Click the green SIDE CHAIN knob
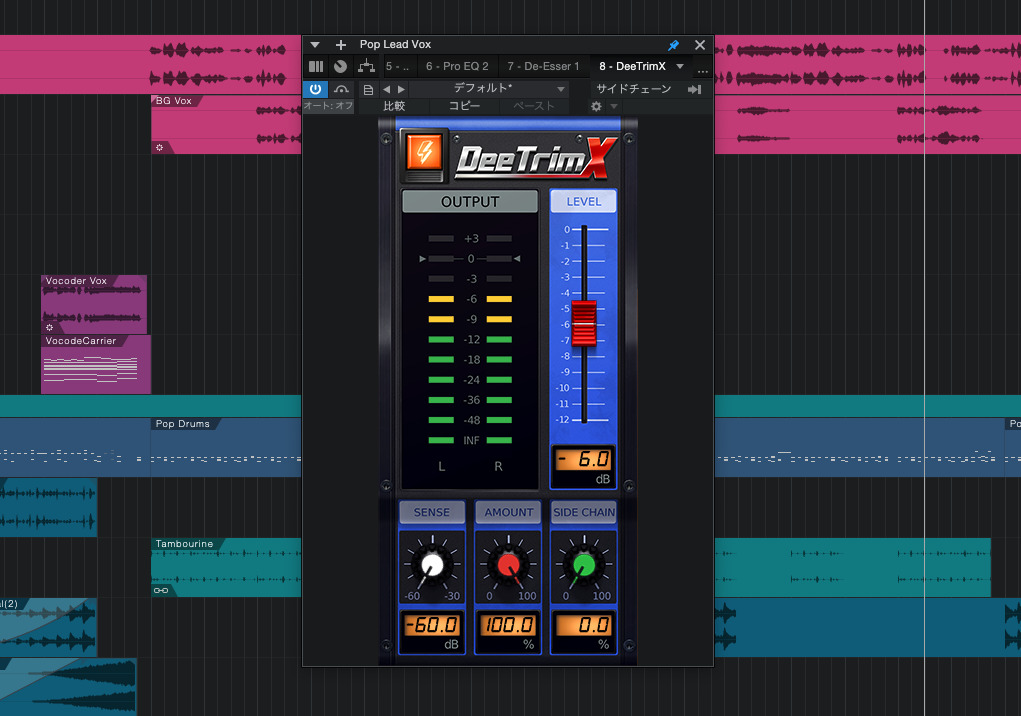The width and height of the screenshot is (1021, 716). tap(584, 565)
